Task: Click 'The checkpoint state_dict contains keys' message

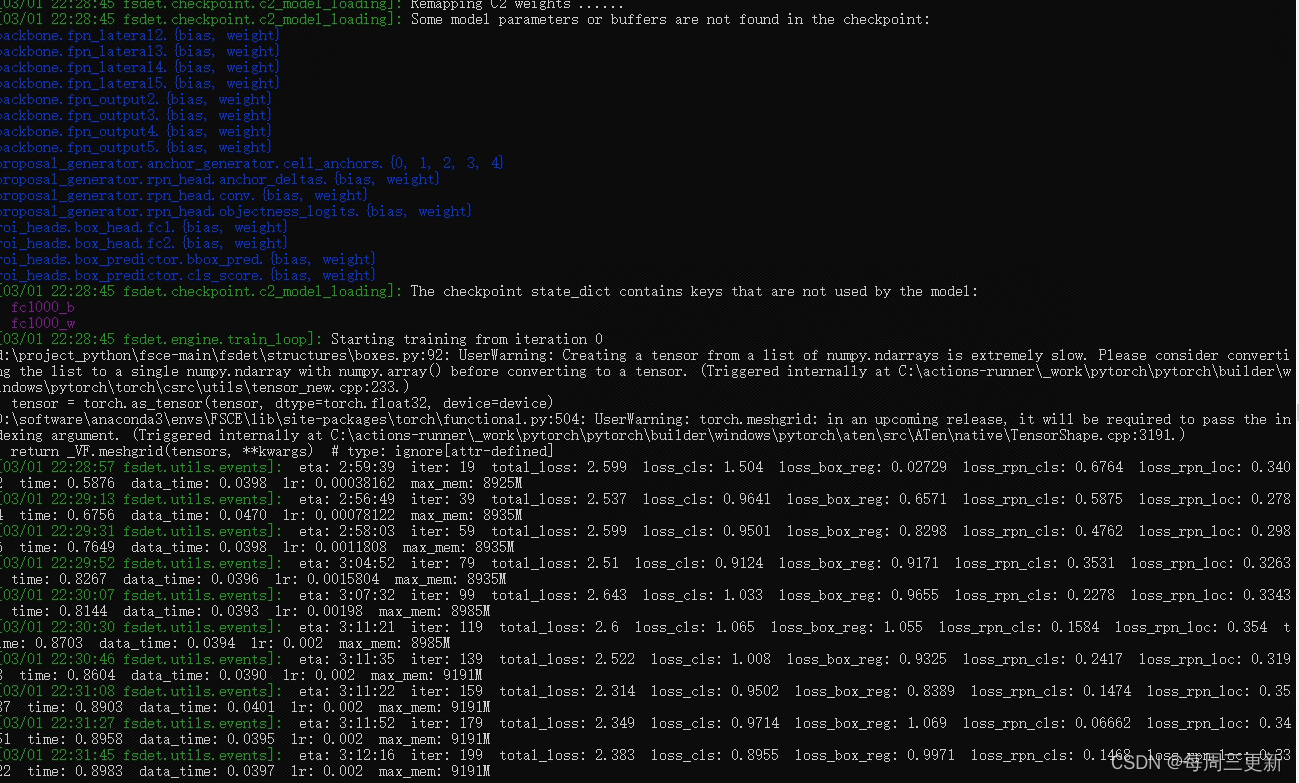Action: click(694, 291)
